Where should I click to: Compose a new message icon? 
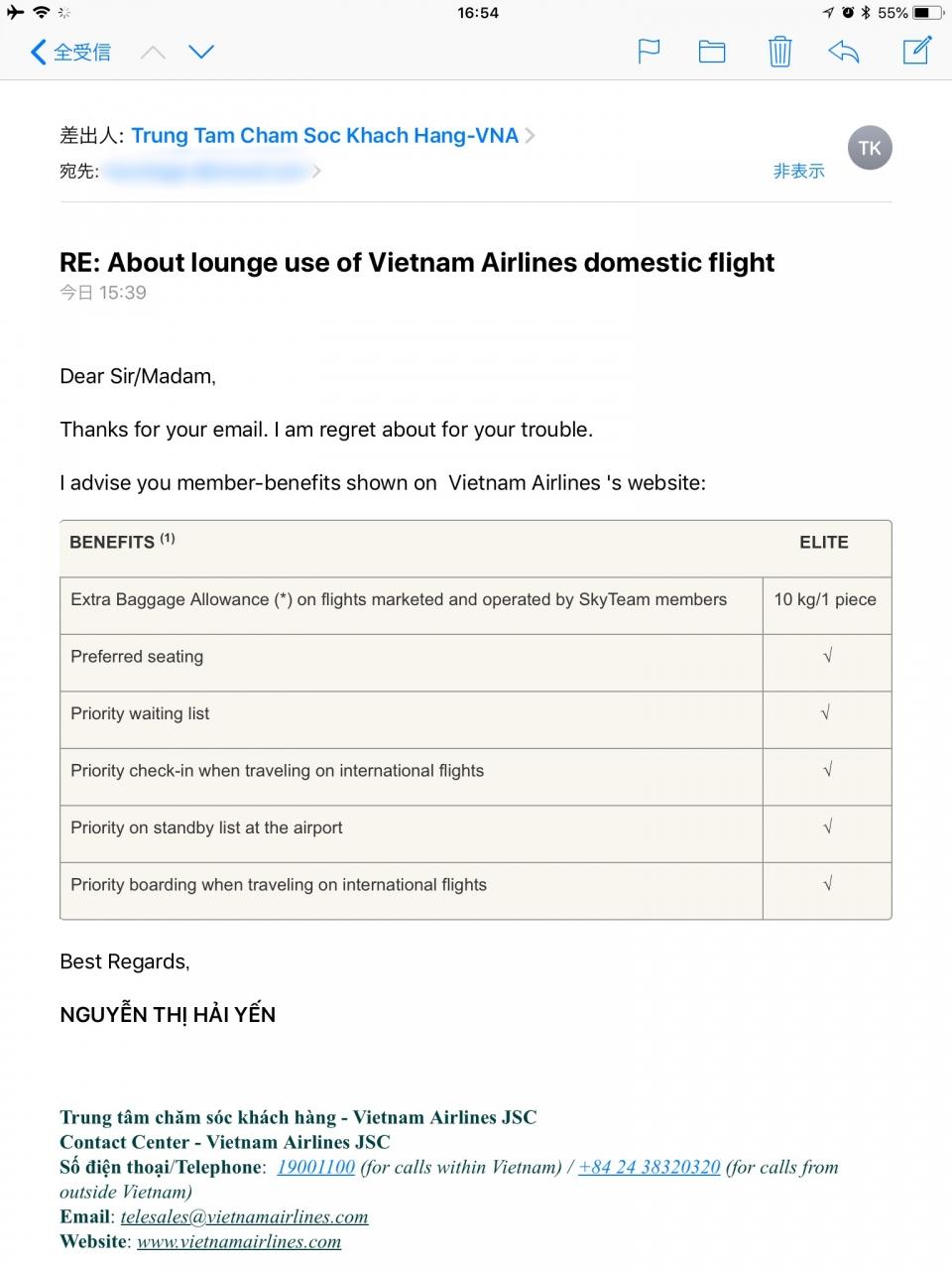[917, 50]
